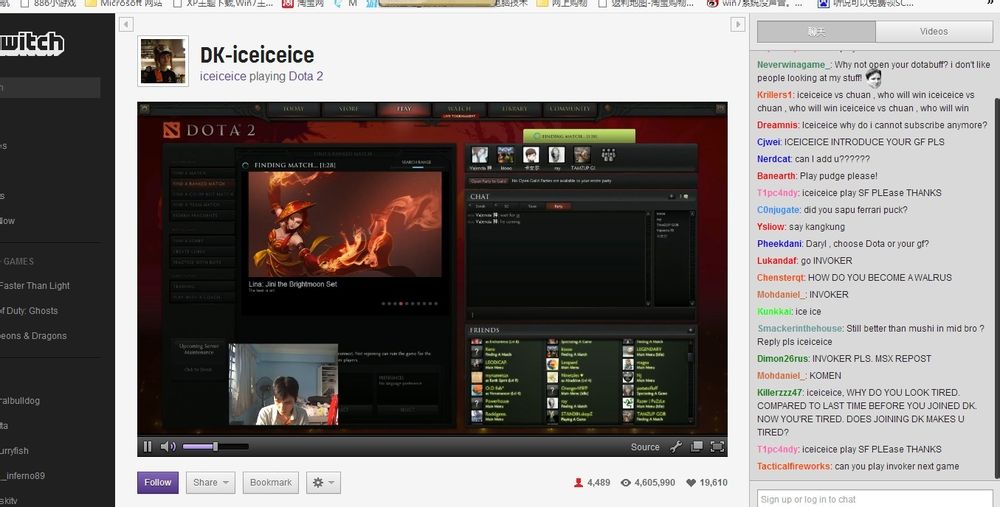Open video options wrench icon
Image resolution: width=1000 pixels, height=507 pixels.
click(676, 446)
